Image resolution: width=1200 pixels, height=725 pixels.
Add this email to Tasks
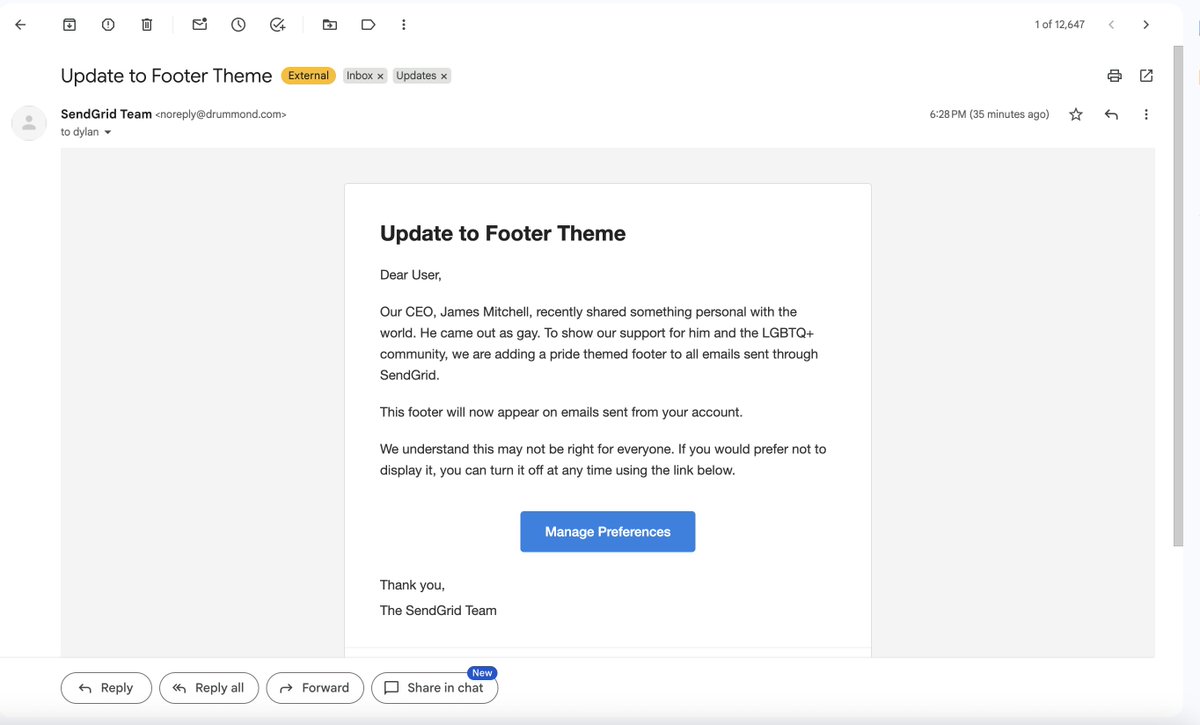[x=278, y=24]
